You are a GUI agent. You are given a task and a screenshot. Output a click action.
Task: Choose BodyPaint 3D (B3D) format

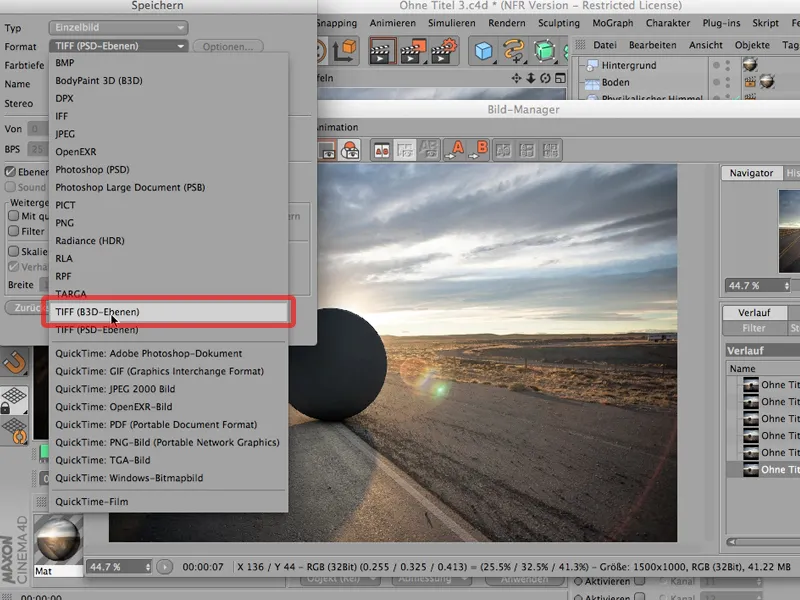(168, 81)
